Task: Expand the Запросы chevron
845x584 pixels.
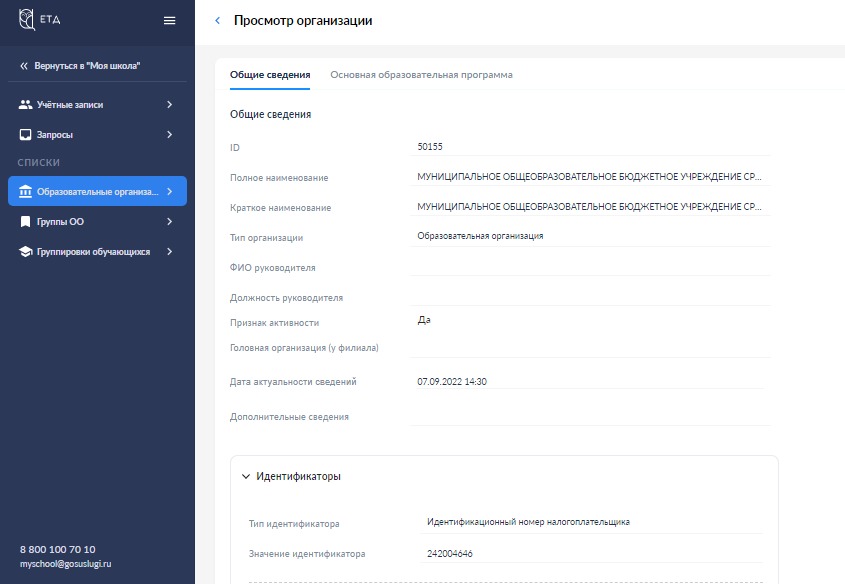Action: [x=170, y=135]
